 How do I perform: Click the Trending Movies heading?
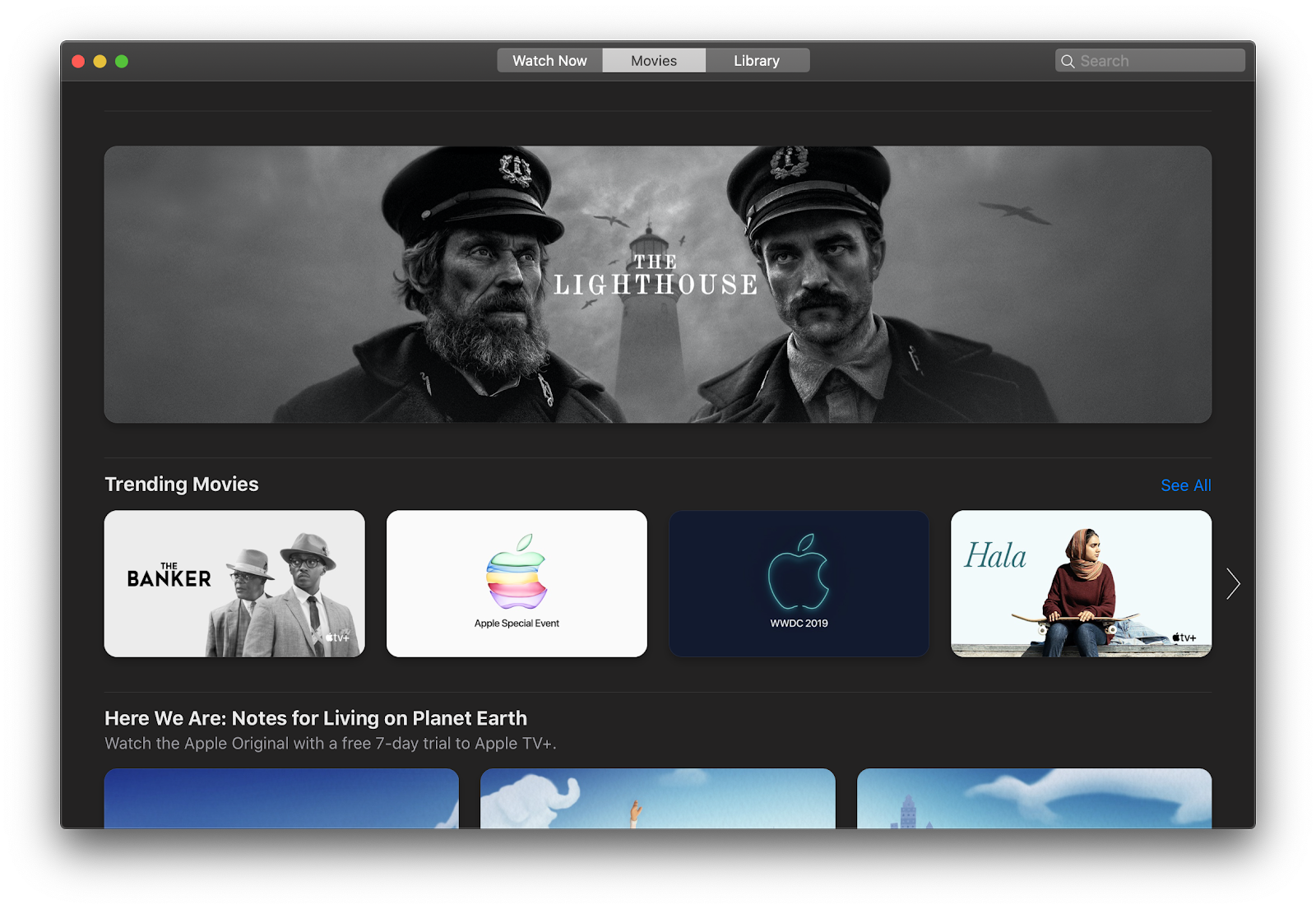click(182, 485)
